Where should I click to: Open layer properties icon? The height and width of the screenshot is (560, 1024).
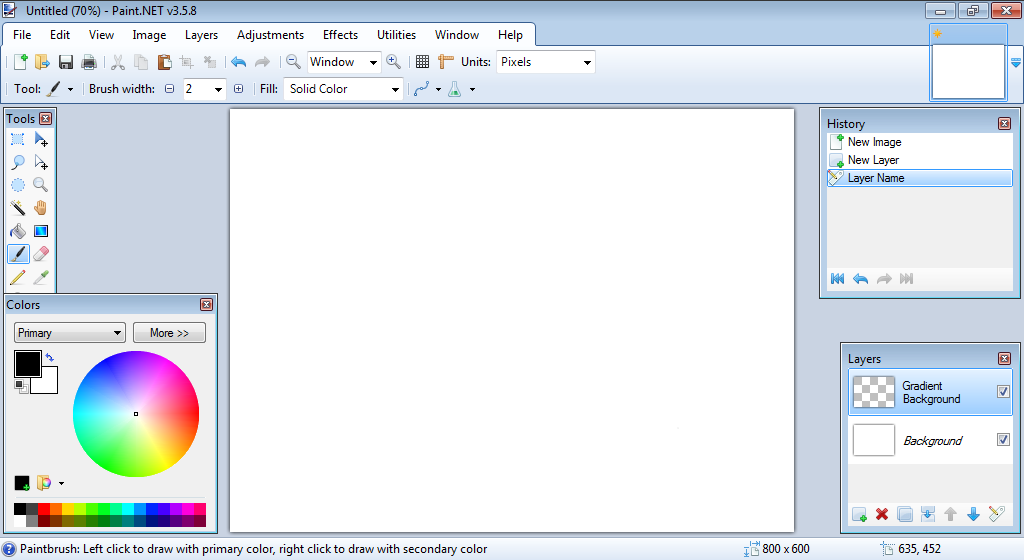coord(996,514)
